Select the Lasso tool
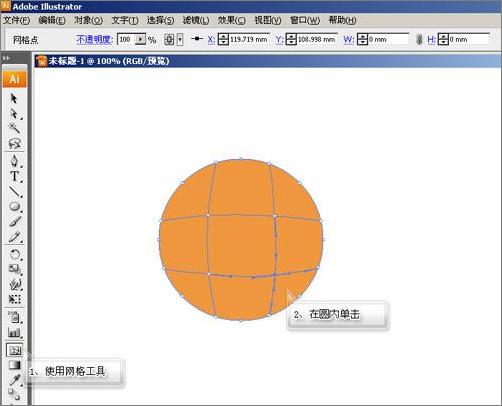The width and height of the screenshot is (502, 406). pos(14,144)
